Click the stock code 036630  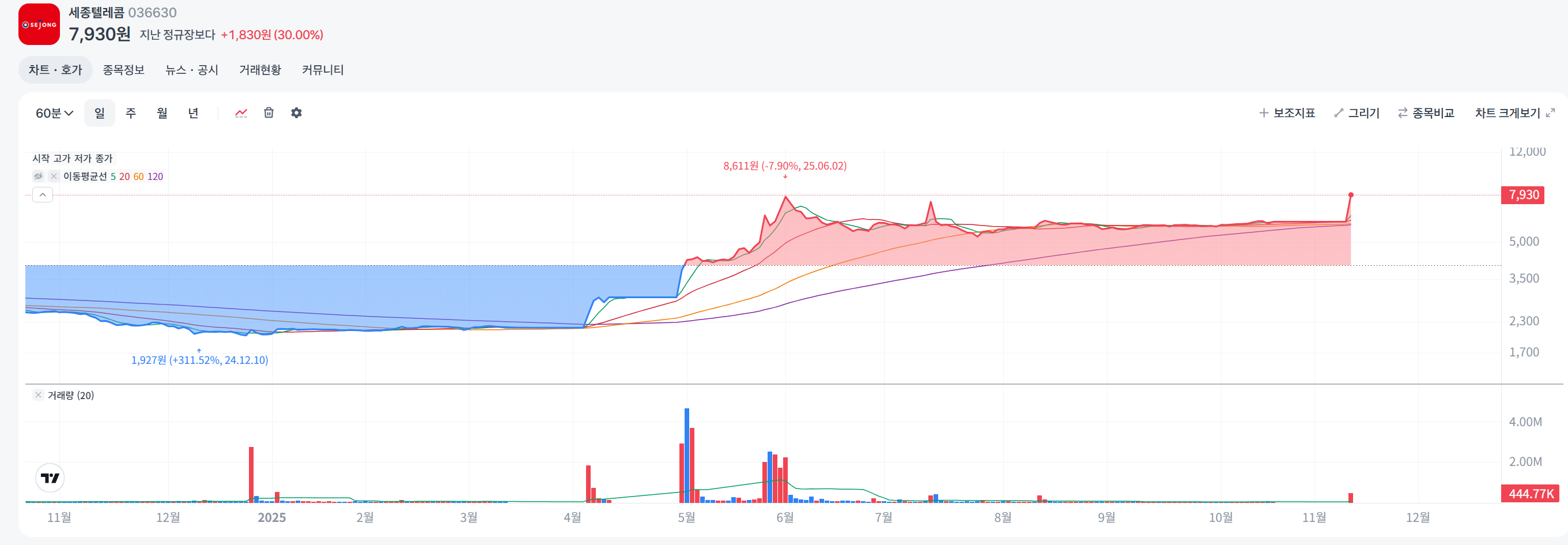pos(152,13)
